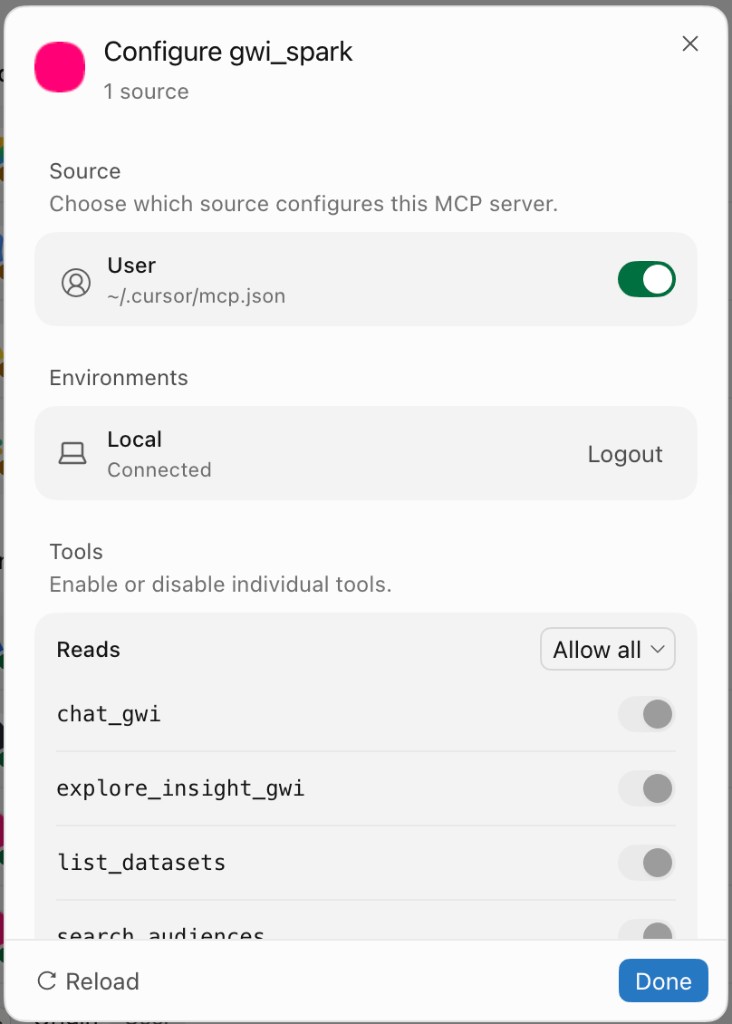Screen dimensions: 732x1024
Task: Enable the search_audiences tool toggle
Action: (x=646, y=931)
